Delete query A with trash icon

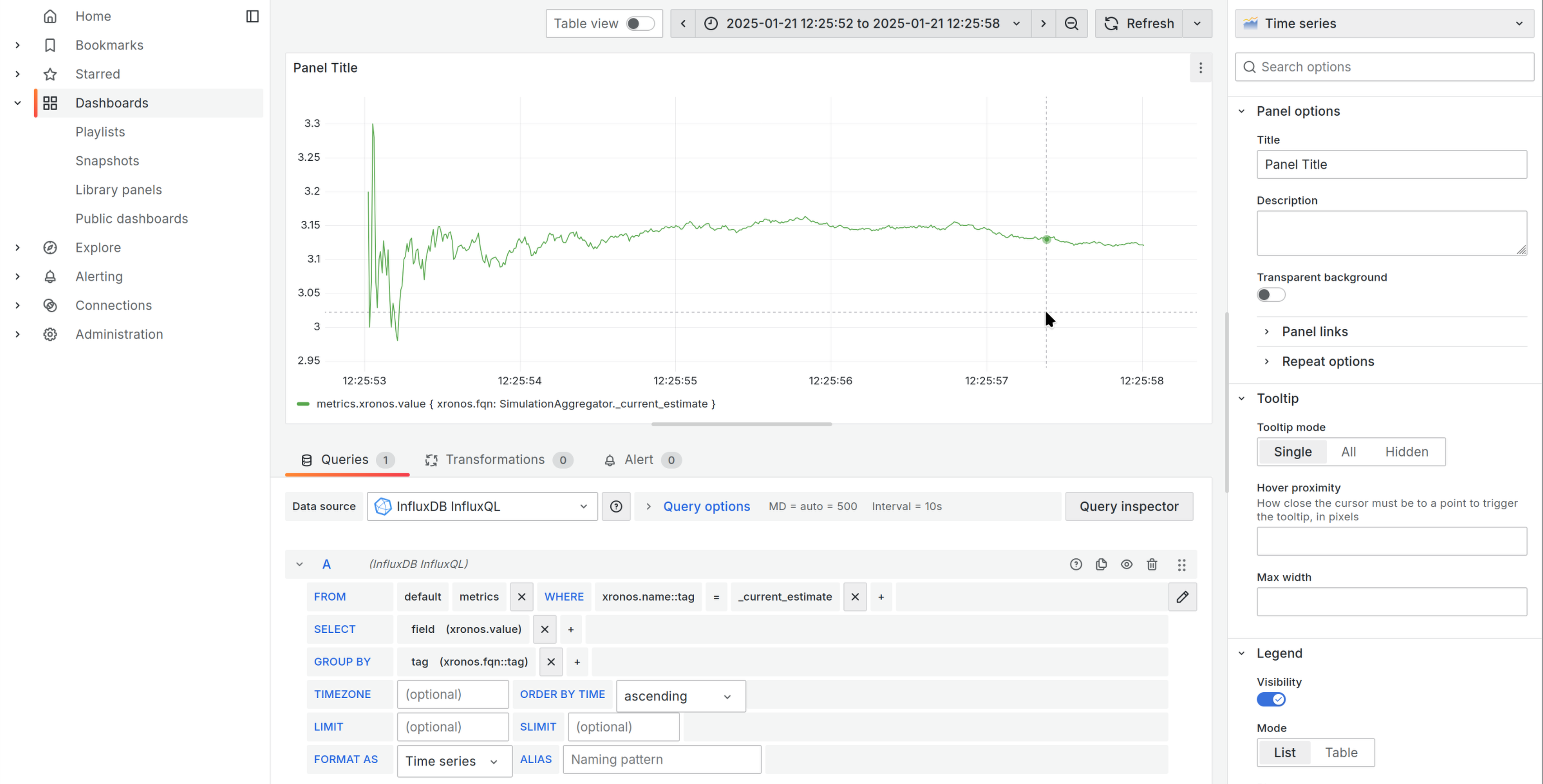point(1152,564)
